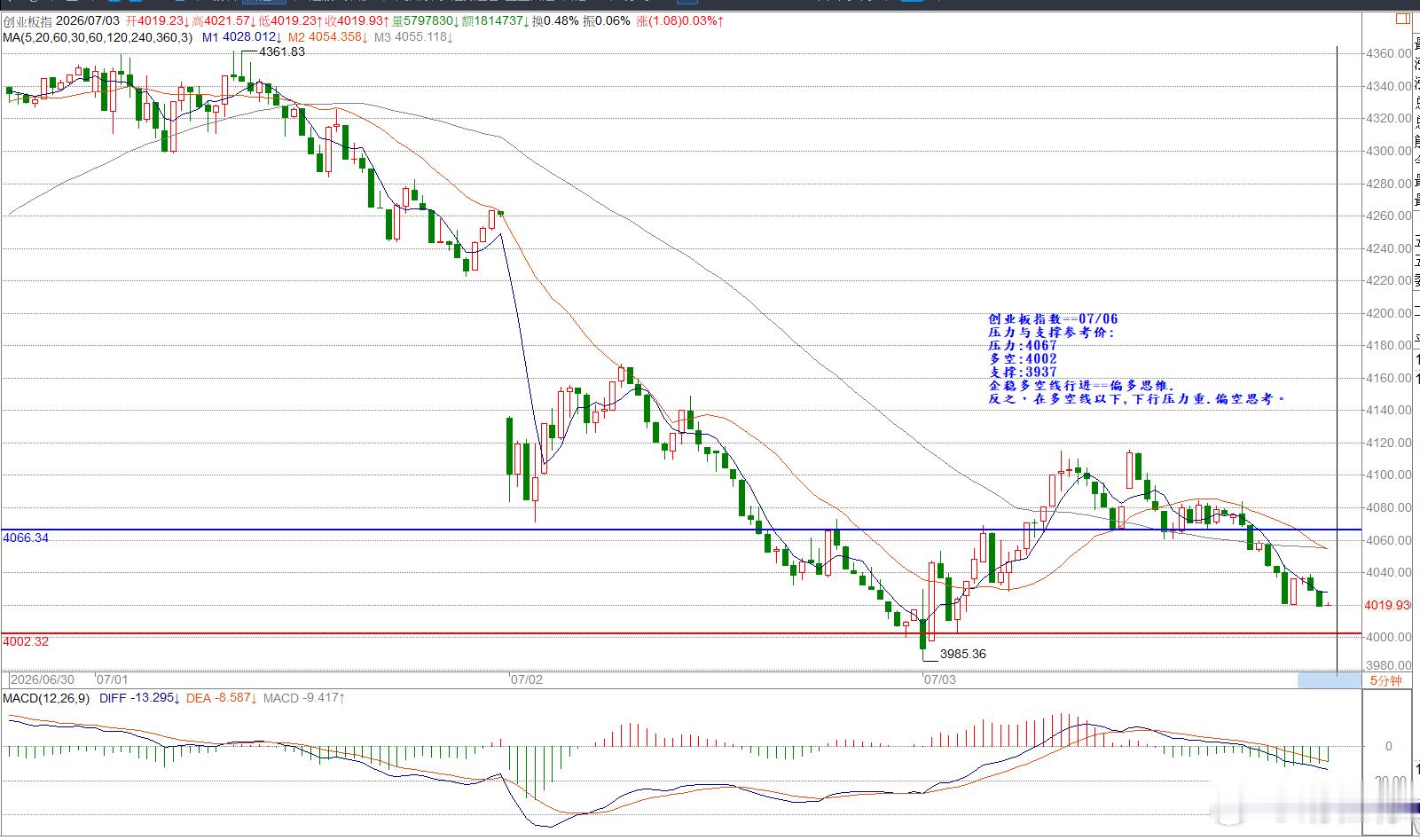Click the 额1814737 turnover amount value
This screenshot has width=1420, height=840.
pos(495,21)
